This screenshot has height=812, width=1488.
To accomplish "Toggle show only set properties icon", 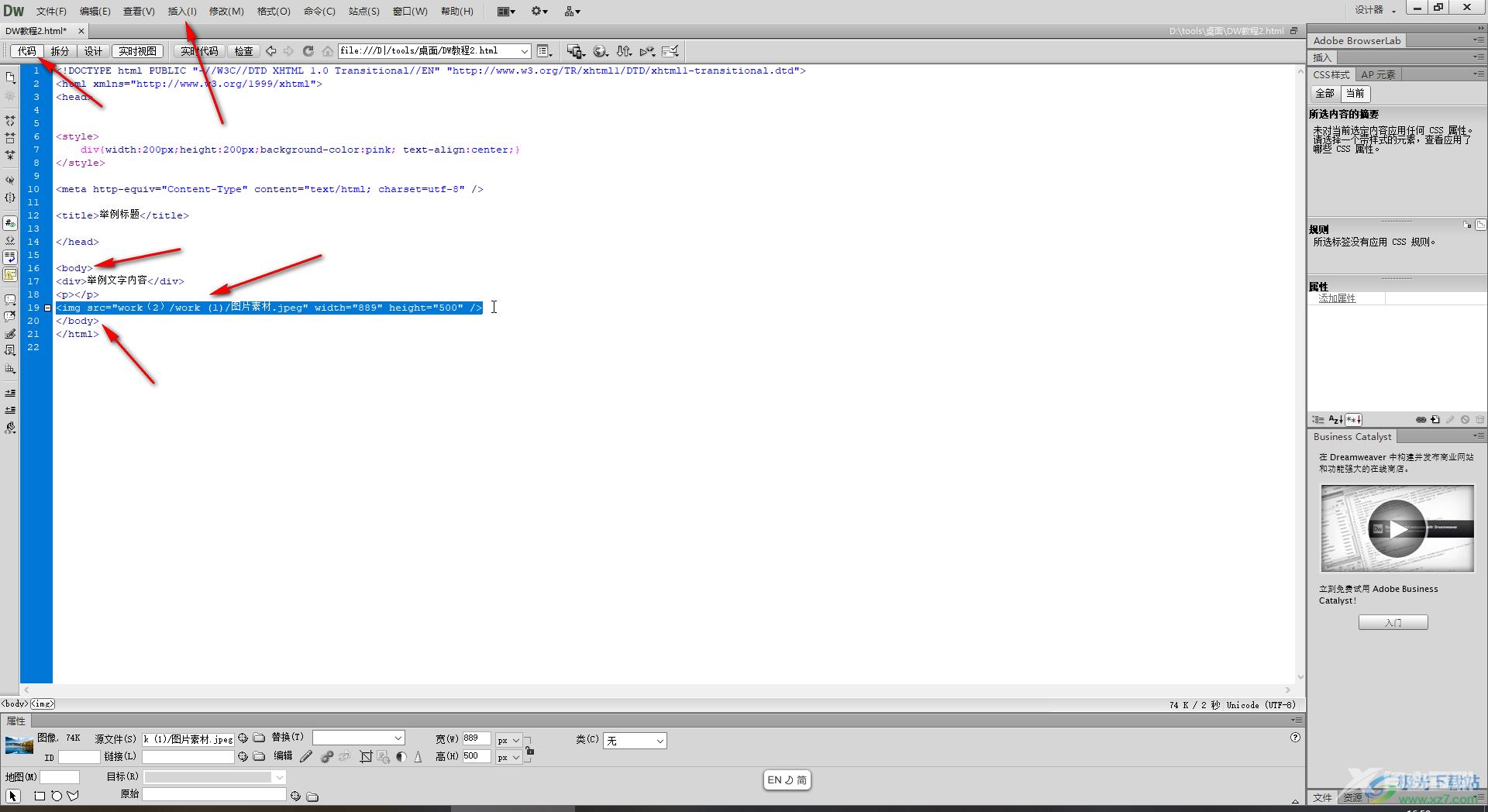I will point(1353,420).
